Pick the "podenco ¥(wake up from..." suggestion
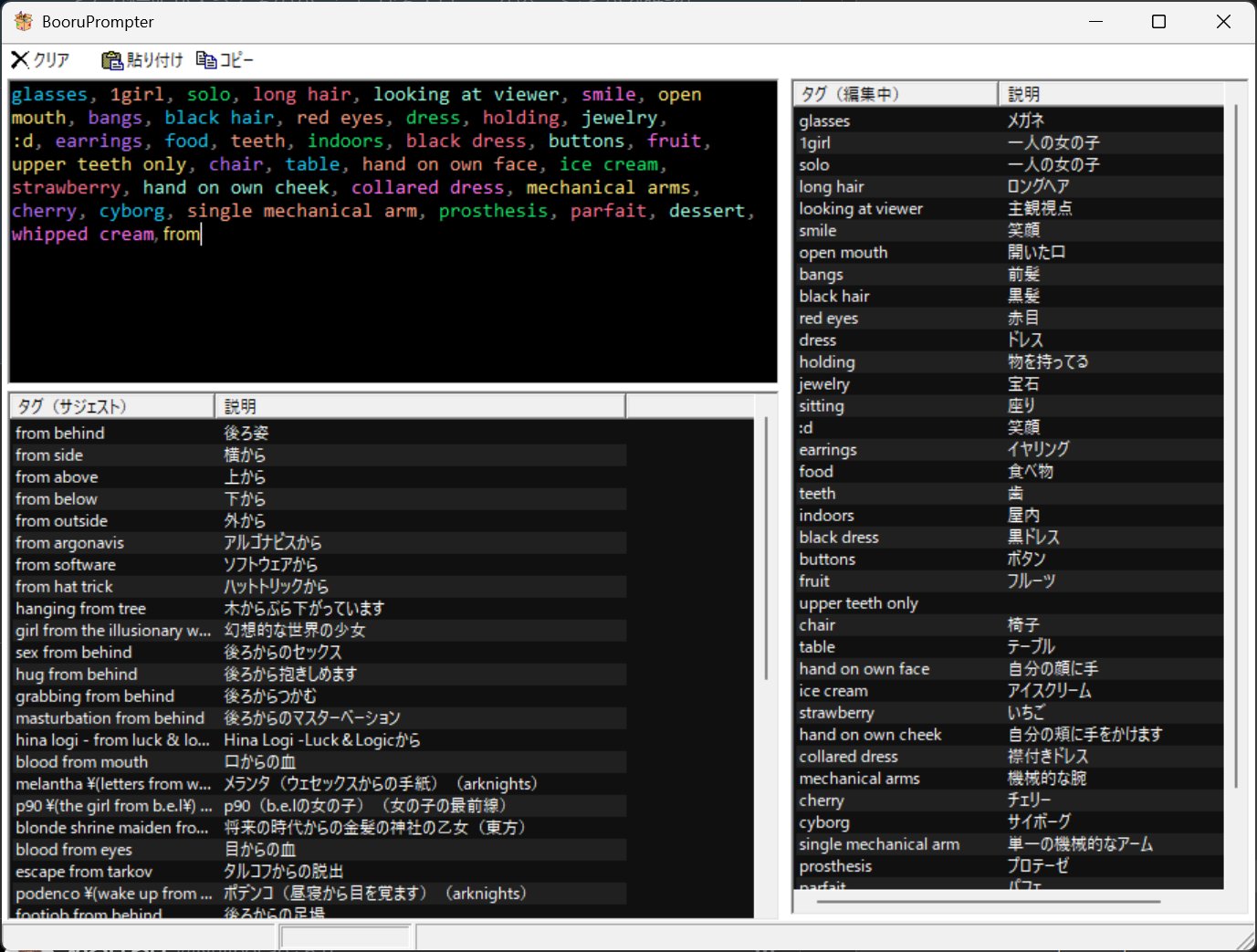 (318, 893)
